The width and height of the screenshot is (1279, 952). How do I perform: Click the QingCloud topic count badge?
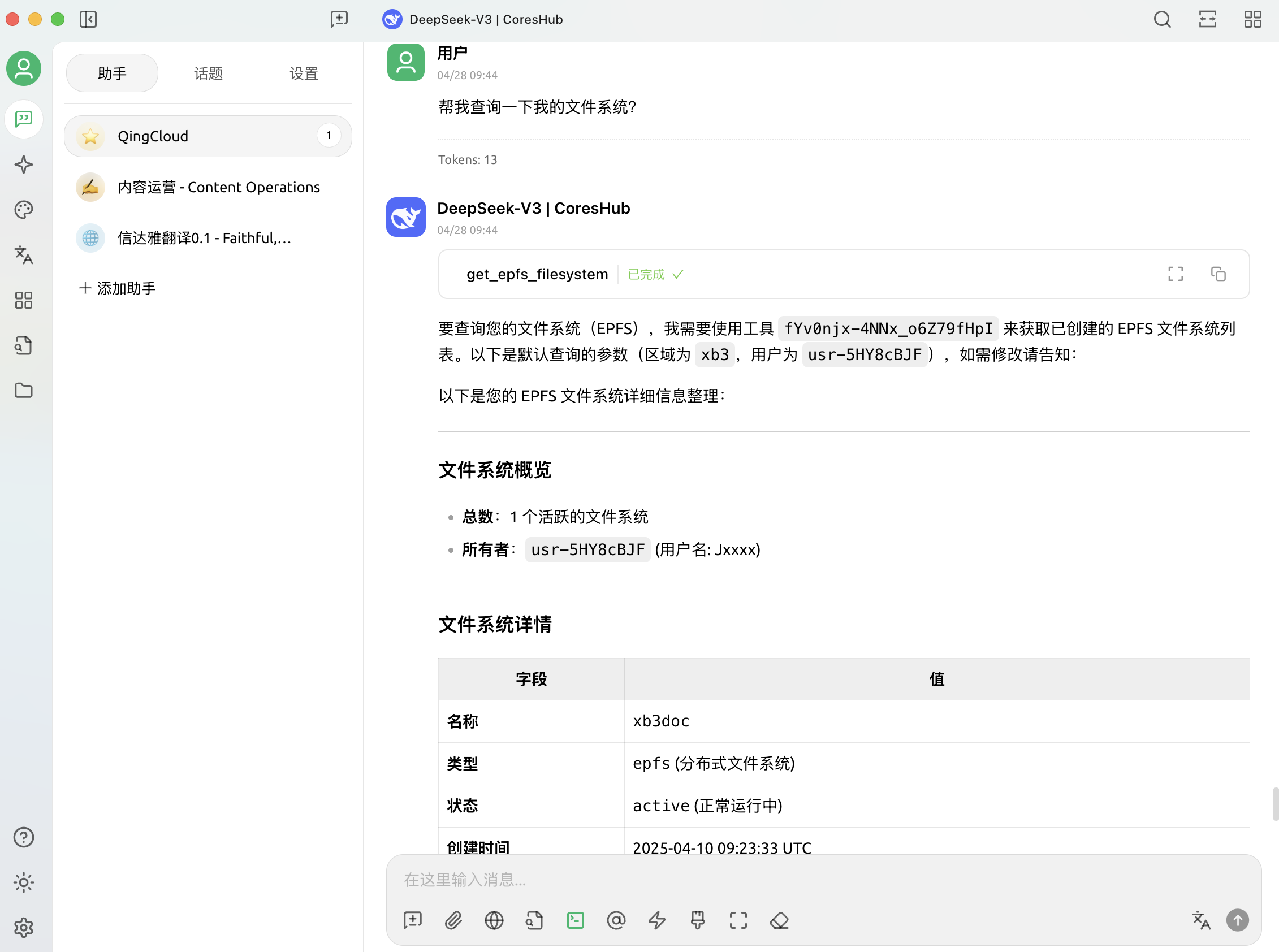[x=329, y=136]
